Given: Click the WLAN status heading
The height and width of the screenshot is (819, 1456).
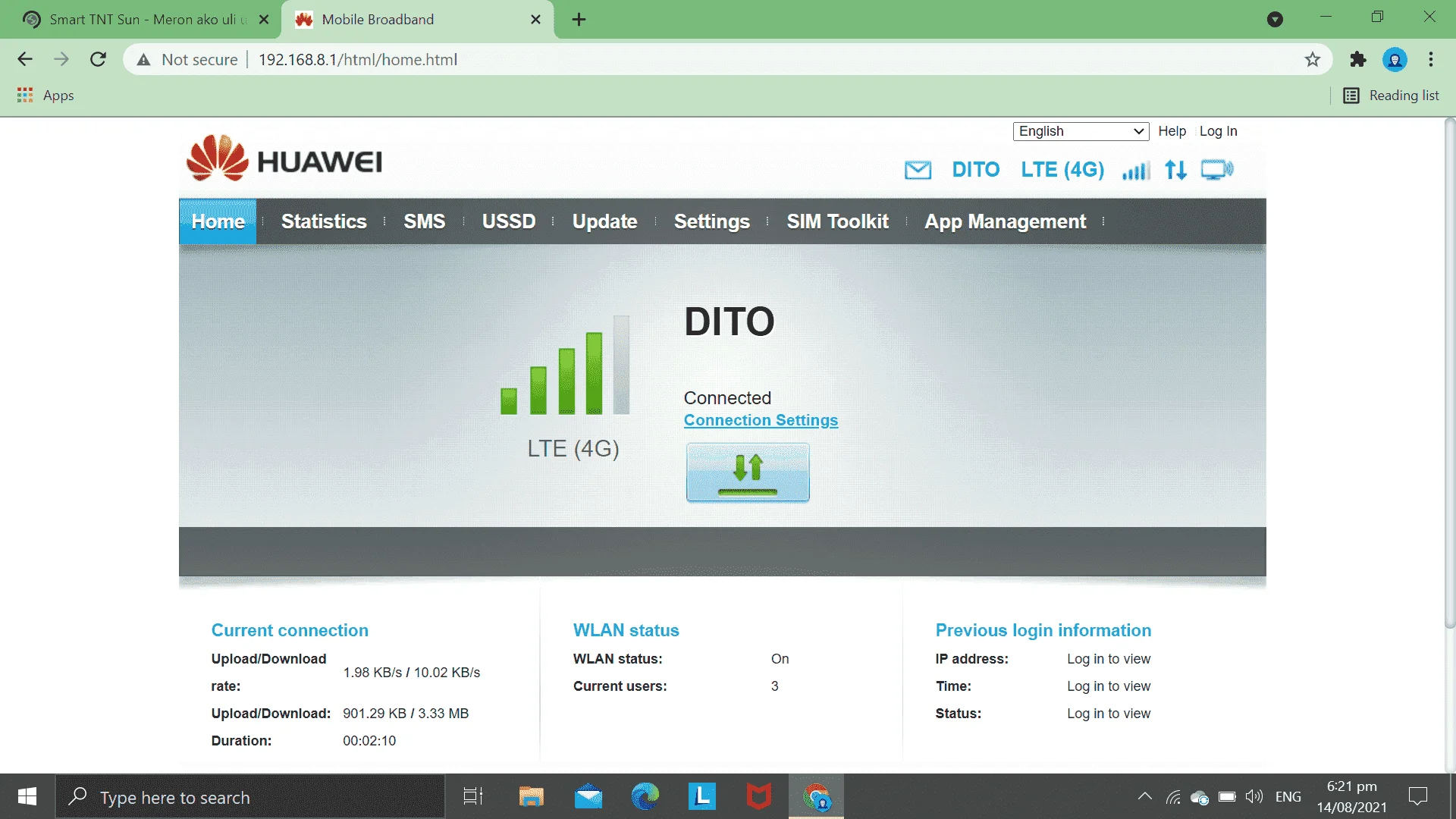Looking at the screenshot, I should pyautogui.click(x=626, y=630).
